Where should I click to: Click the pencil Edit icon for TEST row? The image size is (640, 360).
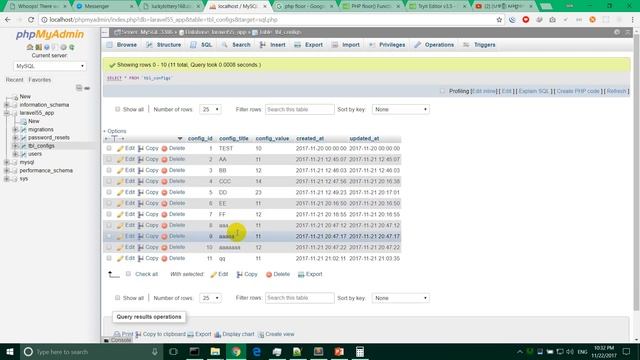tap(120, 149)
